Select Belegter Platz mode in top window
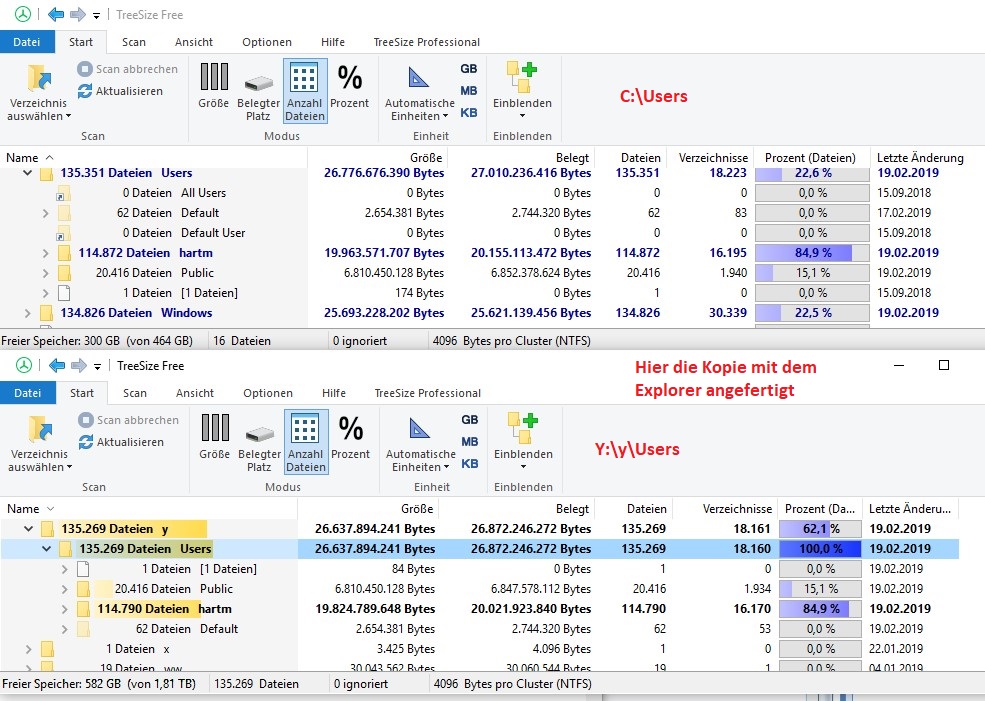This screenshot has width=985, height=701. click(x=258, y=91)
